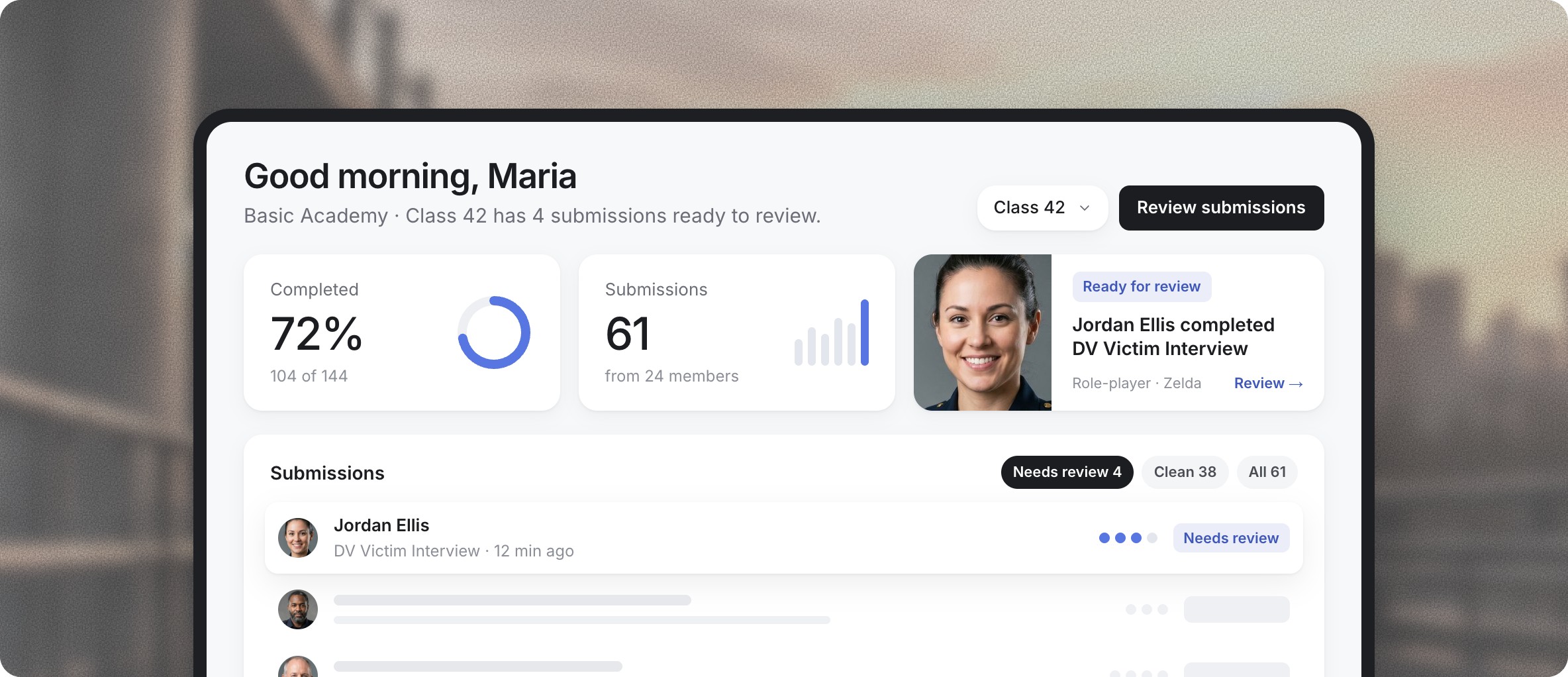Click the officer photo in review card
This screenshot has height=677, width=1568.
coord(983,333)
